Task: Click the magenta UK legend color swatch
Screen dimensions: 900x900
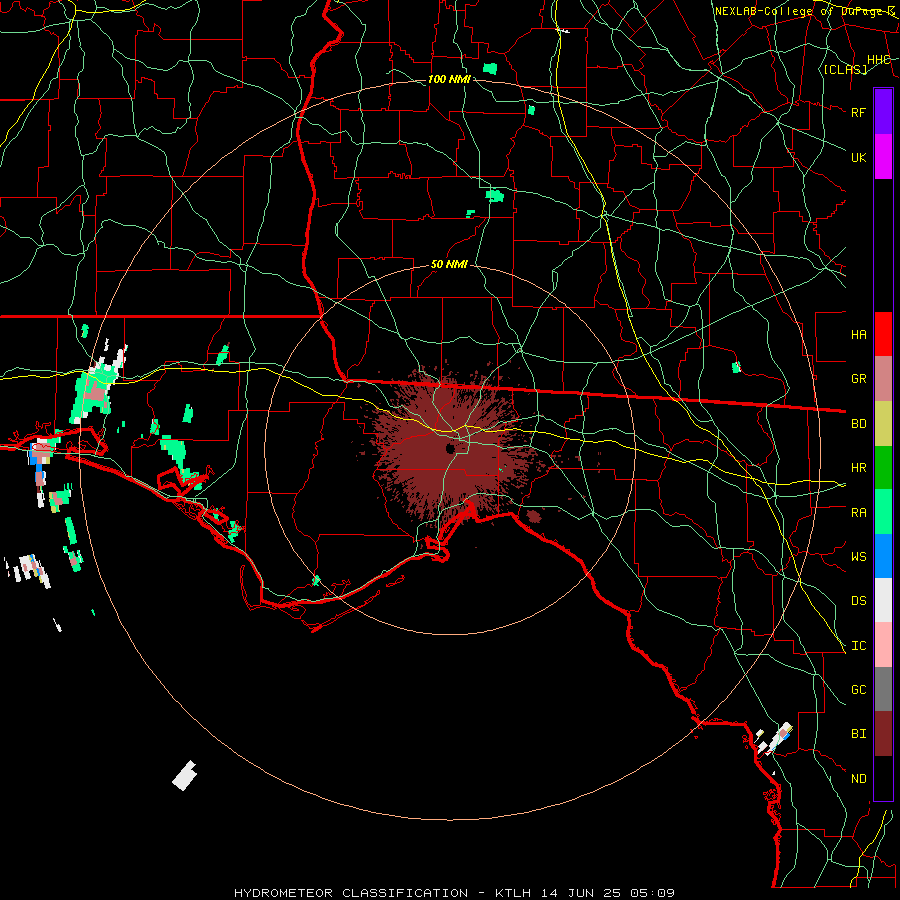Action: 883,157
